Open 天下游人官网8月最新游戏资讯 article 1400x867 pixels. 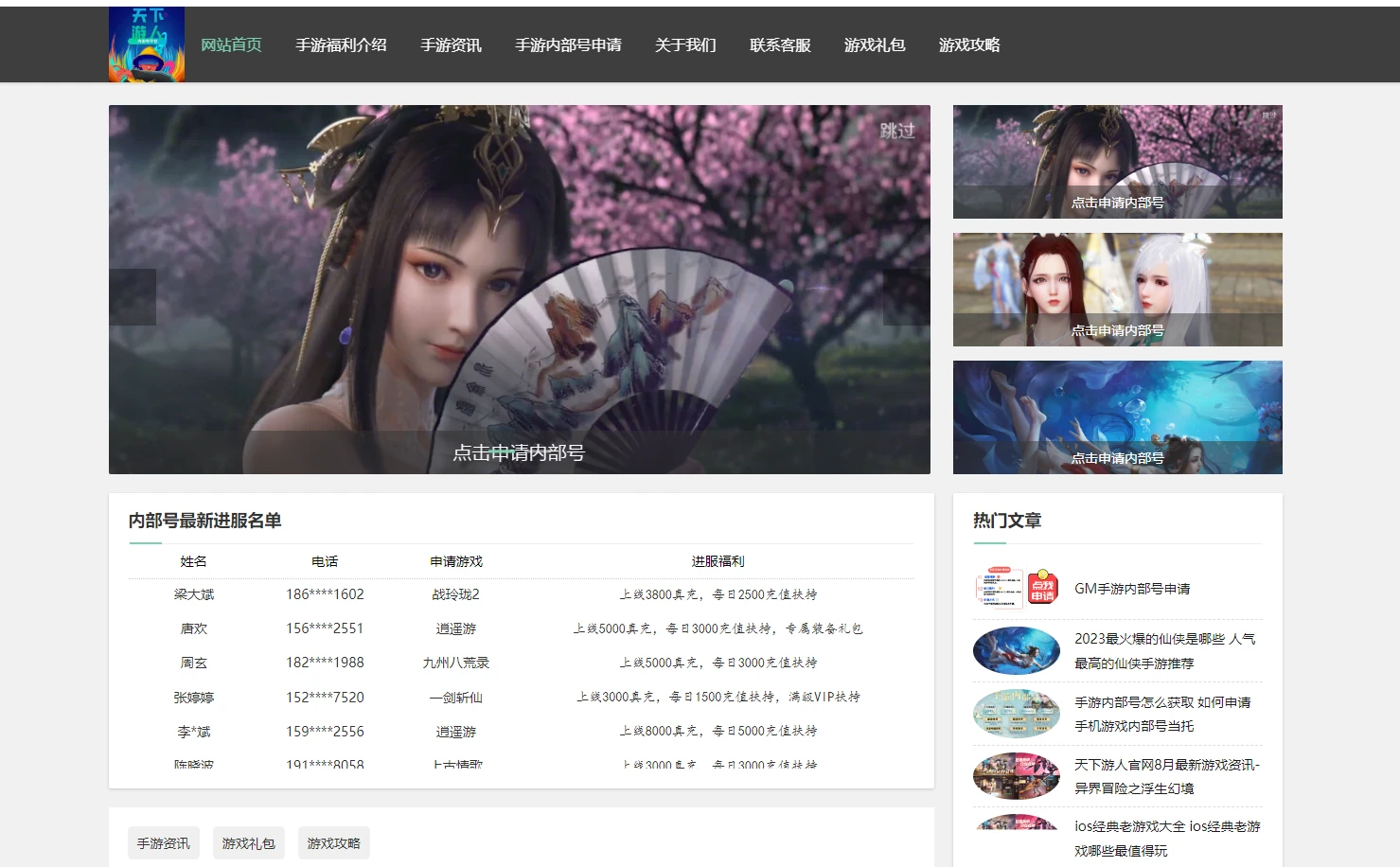1167,776
